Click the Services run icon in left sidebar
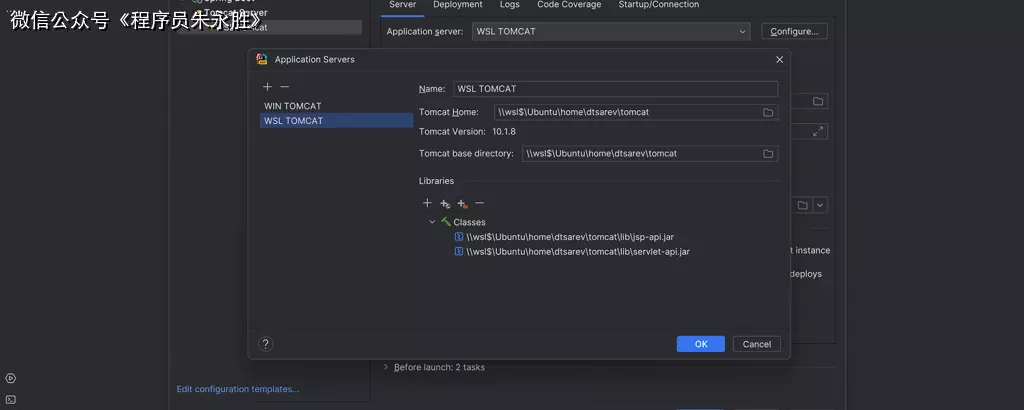Image resolution: width=1024 pixels, height=410 pixels. (x=10, y=378)
